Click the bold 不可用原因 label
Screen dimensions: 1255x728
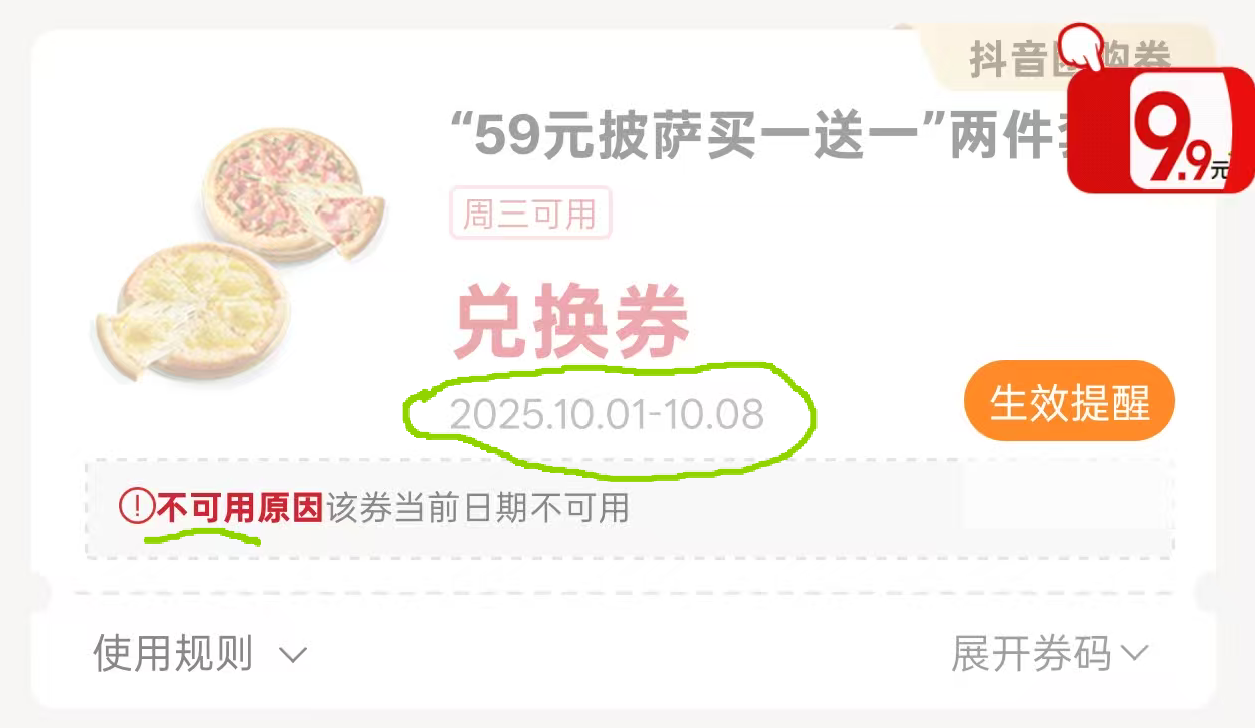(240, 507)
